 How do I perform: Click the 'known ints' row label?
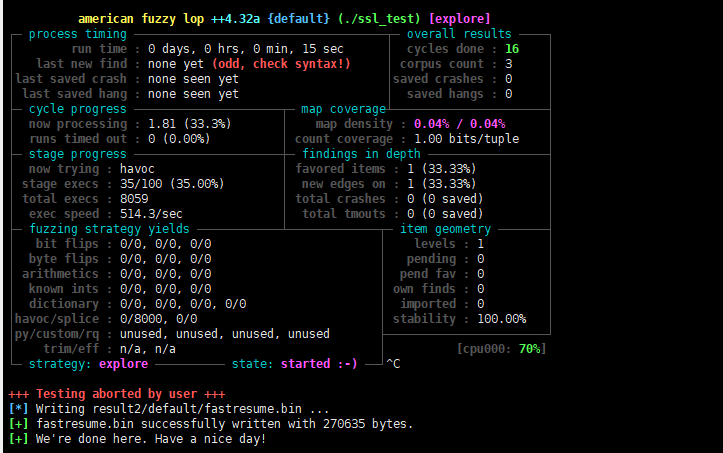(64, 289)
